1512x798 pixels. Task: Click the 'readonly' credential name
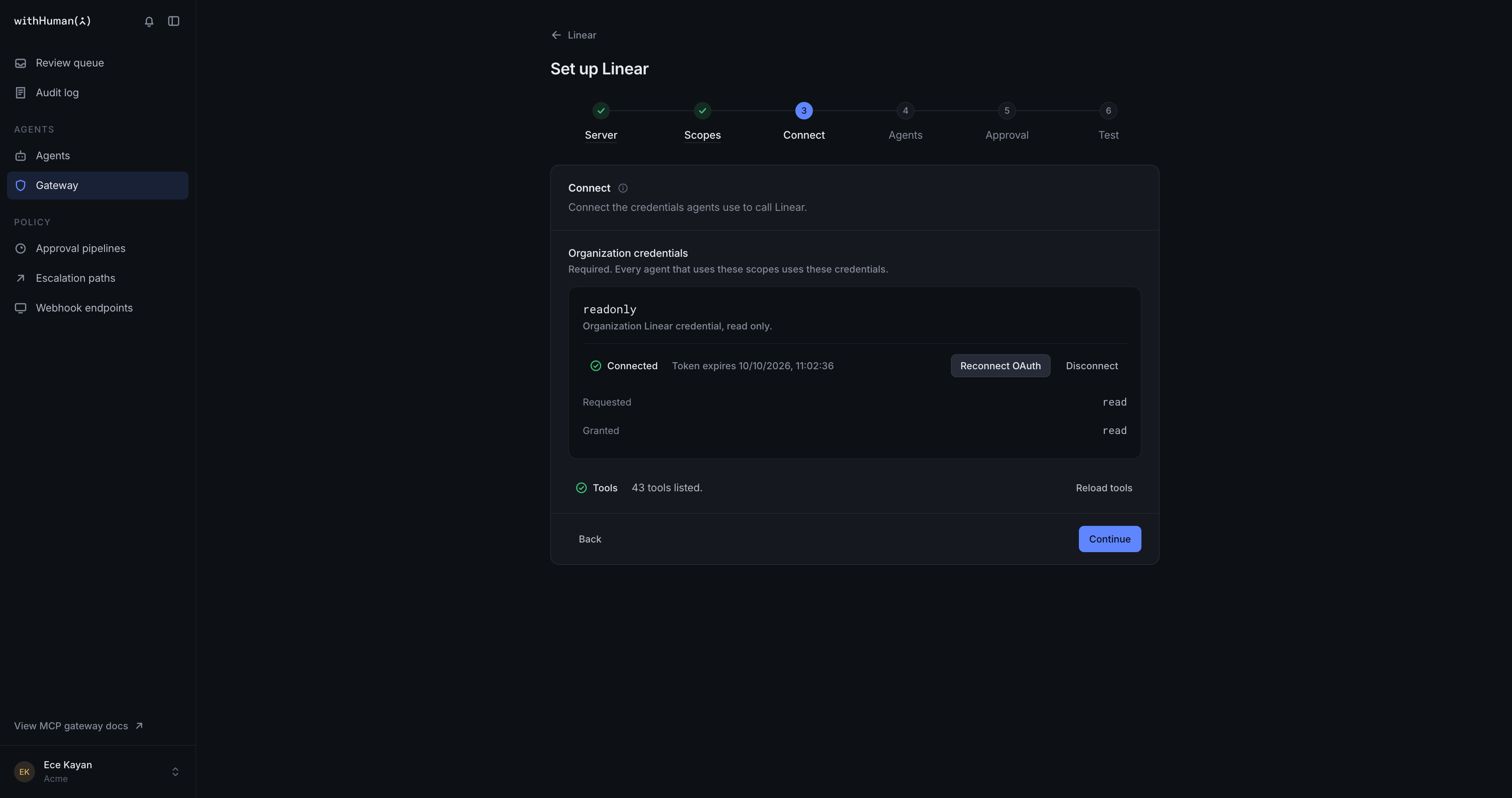point(609,309)
